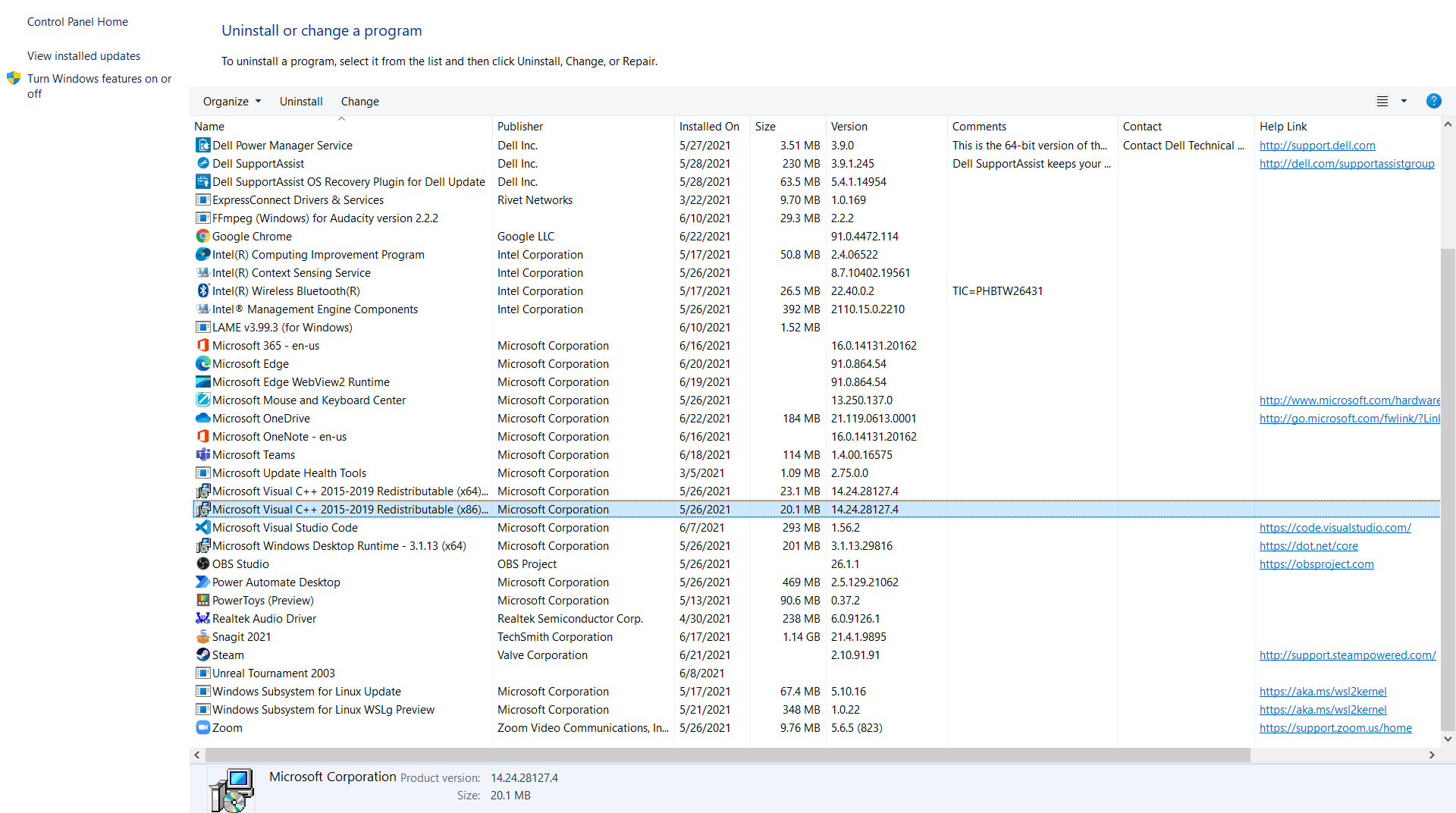Select the Snagit 2021 icon
Viewport: 1456px width, 813px height.
[x=202, y=636]
